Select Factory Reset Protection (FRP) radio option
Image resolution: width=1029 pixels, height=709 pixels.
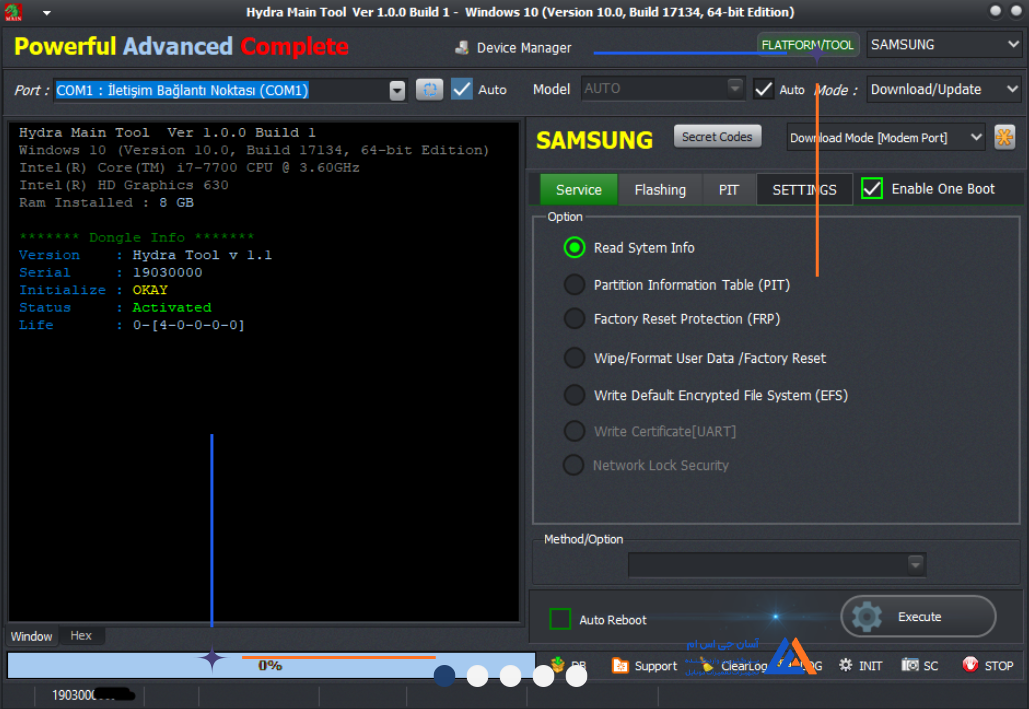pos(574,319)
